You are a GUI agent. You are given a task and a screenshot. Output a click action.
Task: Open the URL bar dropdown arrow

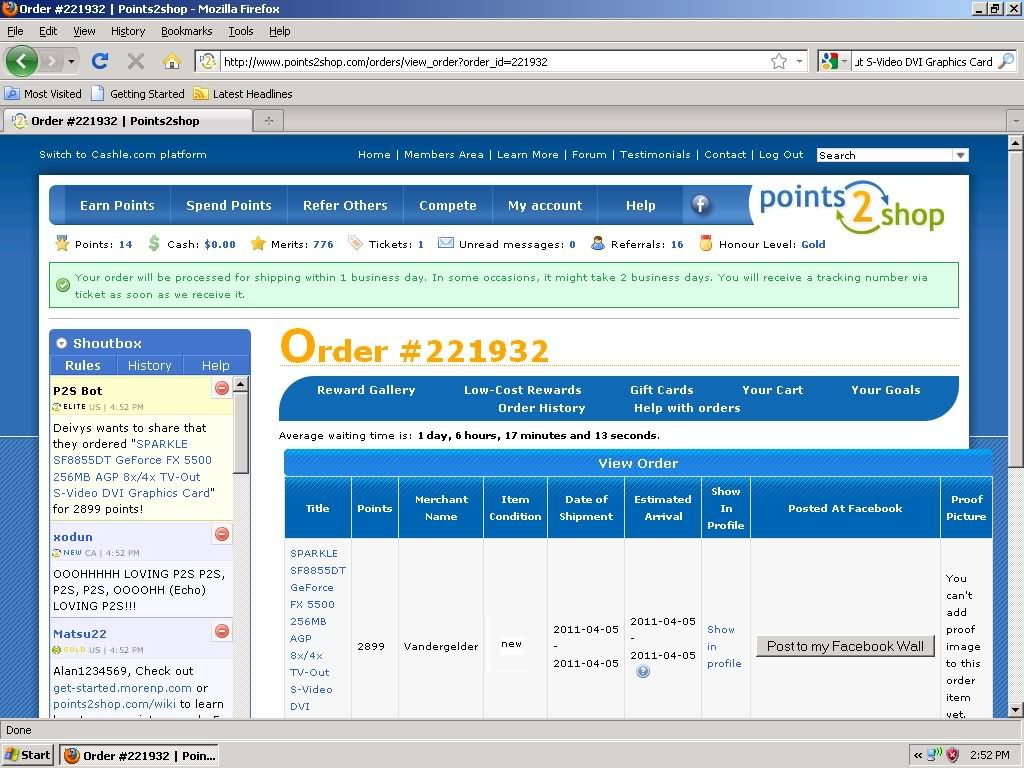pos(799,61)
